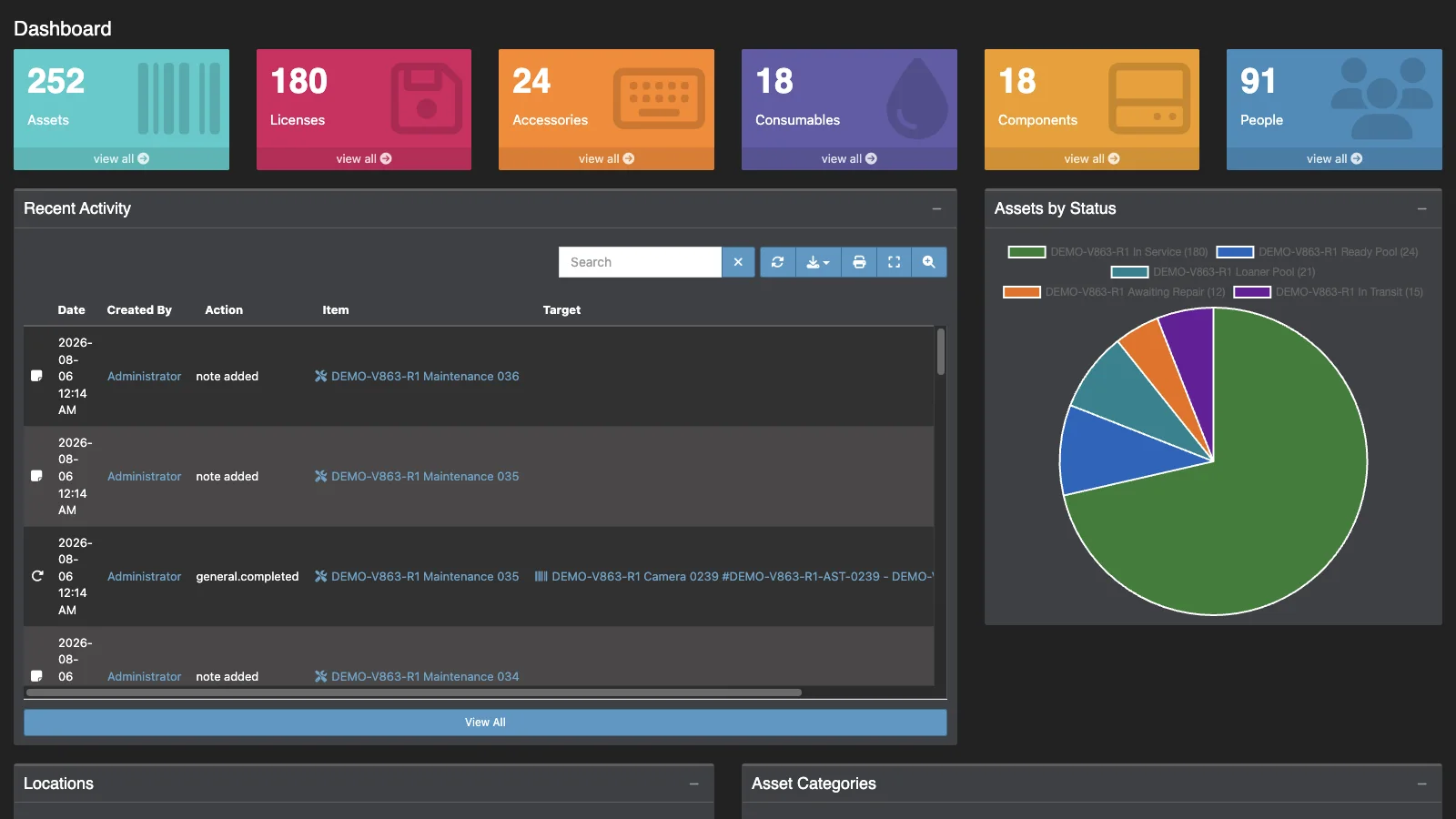The width and height of the screenshot is (1456, 819).
Task: Clear search with the X button
Action: coord(738,262)
